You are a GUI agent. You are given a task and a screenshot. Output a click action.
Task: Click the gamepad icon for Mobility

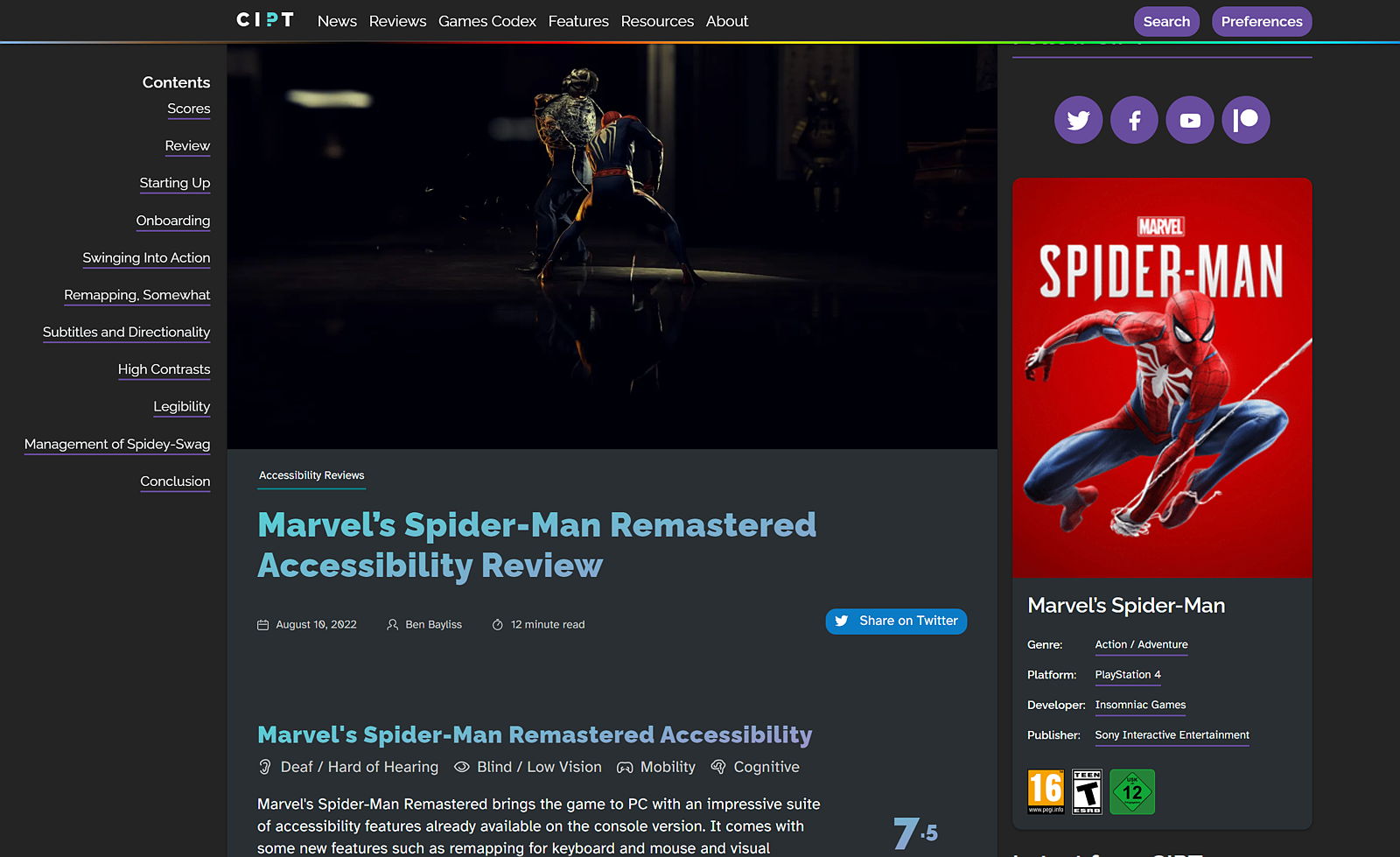click(x=625, y=768)
